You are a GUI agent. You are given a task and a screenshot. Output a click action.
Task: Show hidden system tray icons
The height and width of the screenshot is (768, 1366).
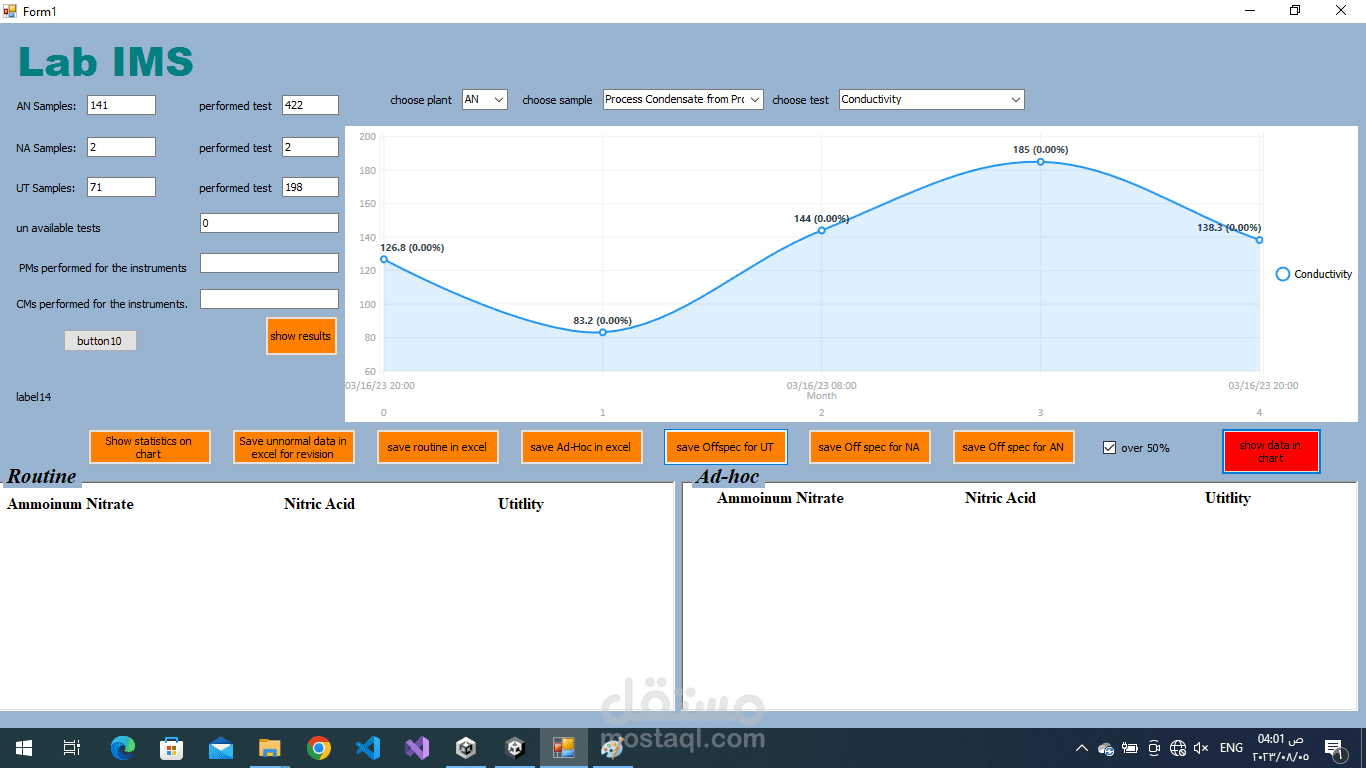[x=1081, y=748]
